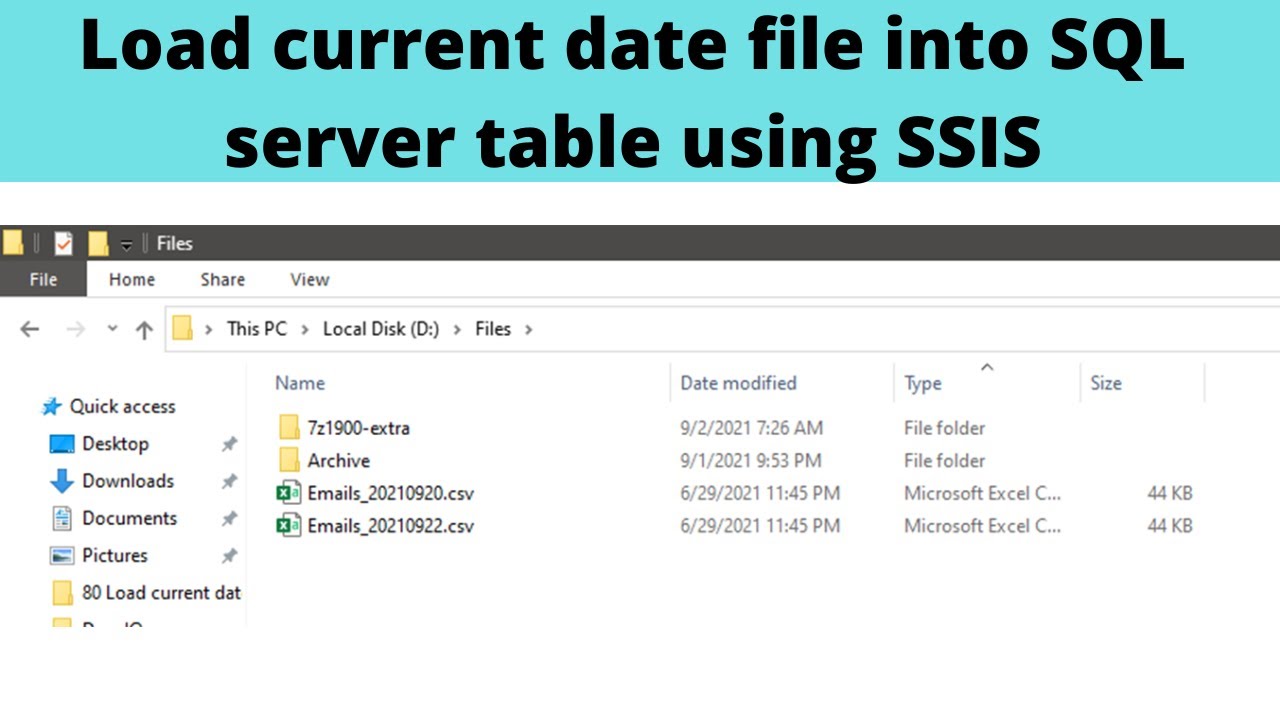
Task: Select the Emails_20210922.csv file
Action: (390, 525)
